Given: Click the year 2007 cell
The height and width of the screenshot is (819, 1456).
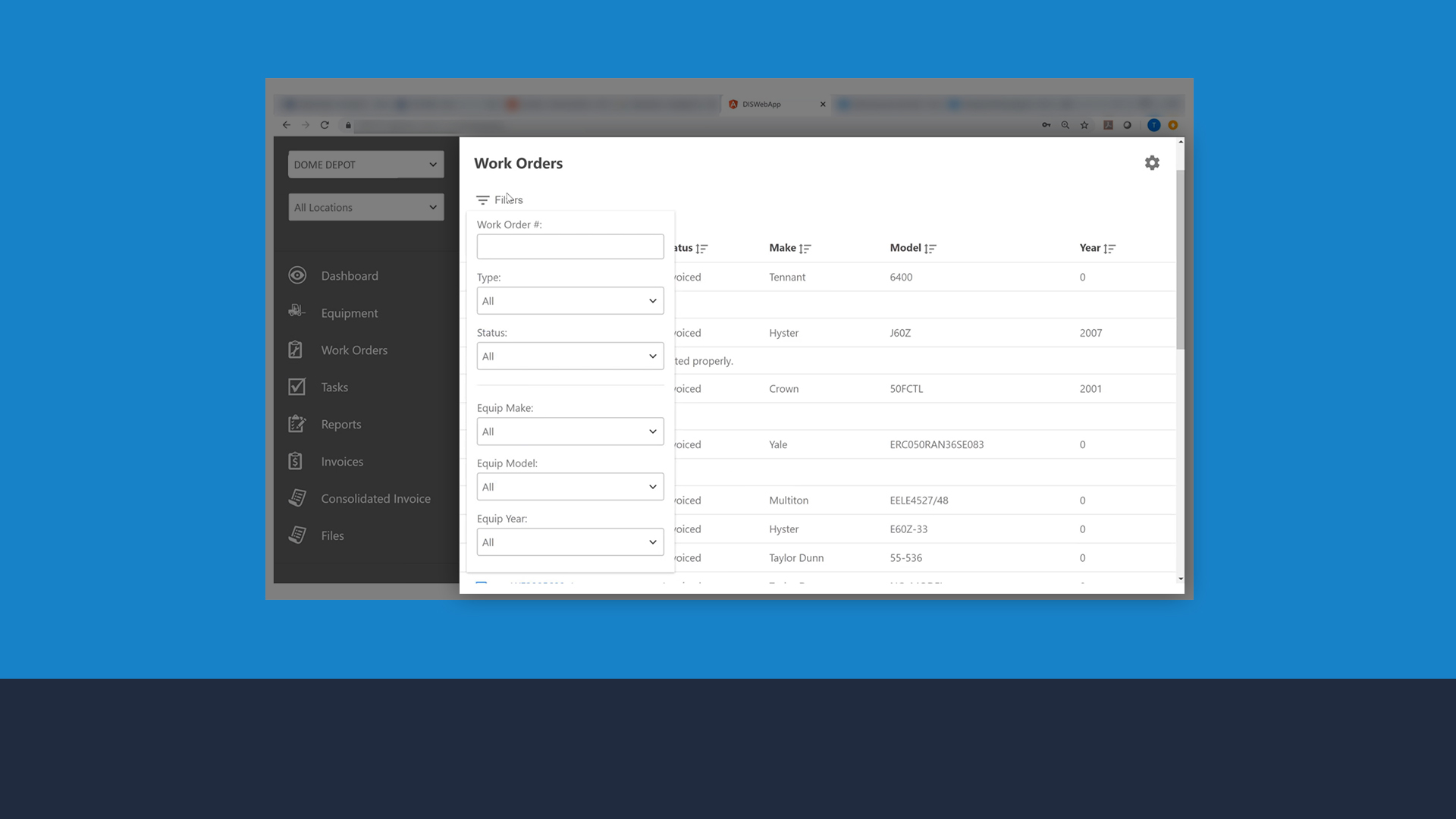Looking at the screenshot, I should (x=1090, y=334).
